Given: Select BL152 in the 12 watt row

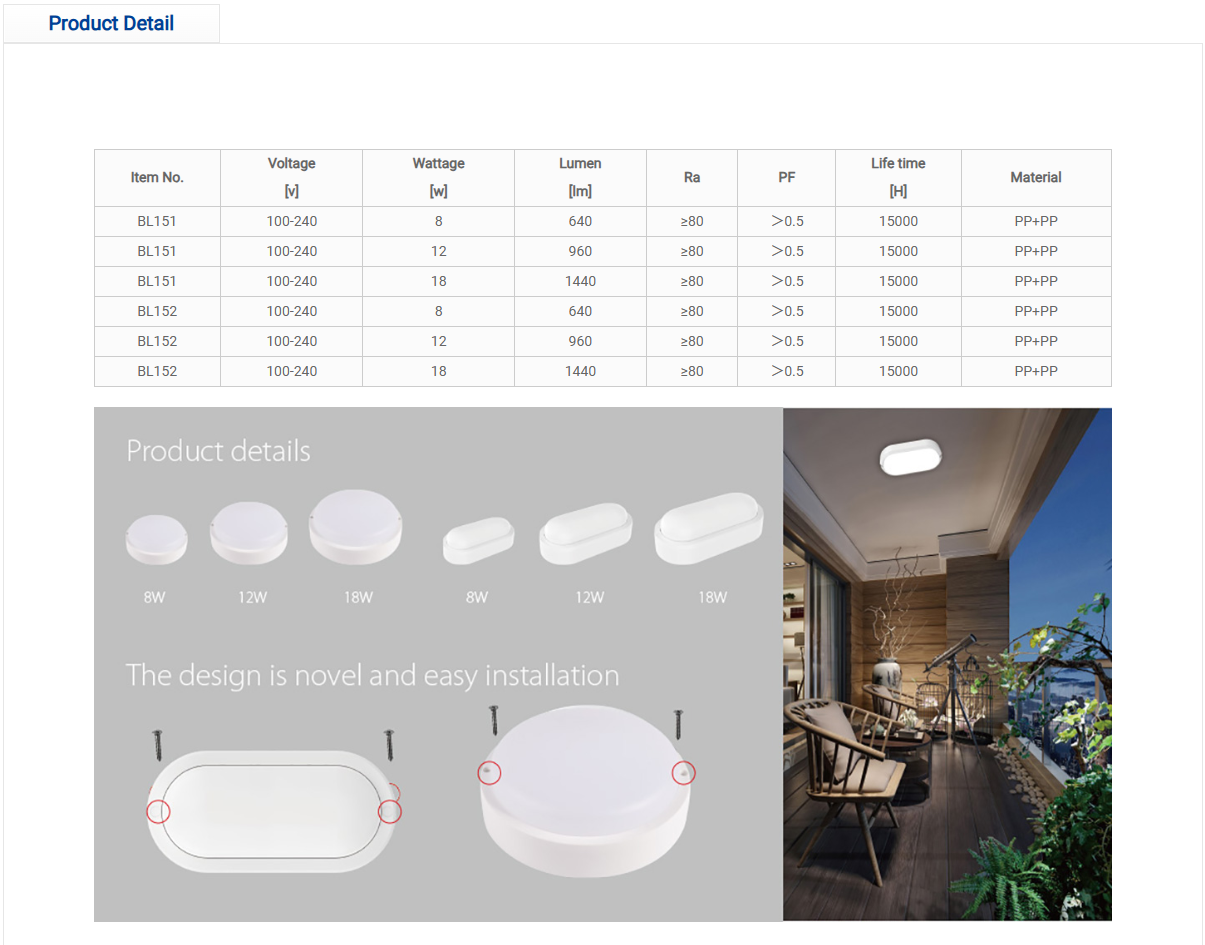Looking at the screenshot, I should (x=157, y=341).
